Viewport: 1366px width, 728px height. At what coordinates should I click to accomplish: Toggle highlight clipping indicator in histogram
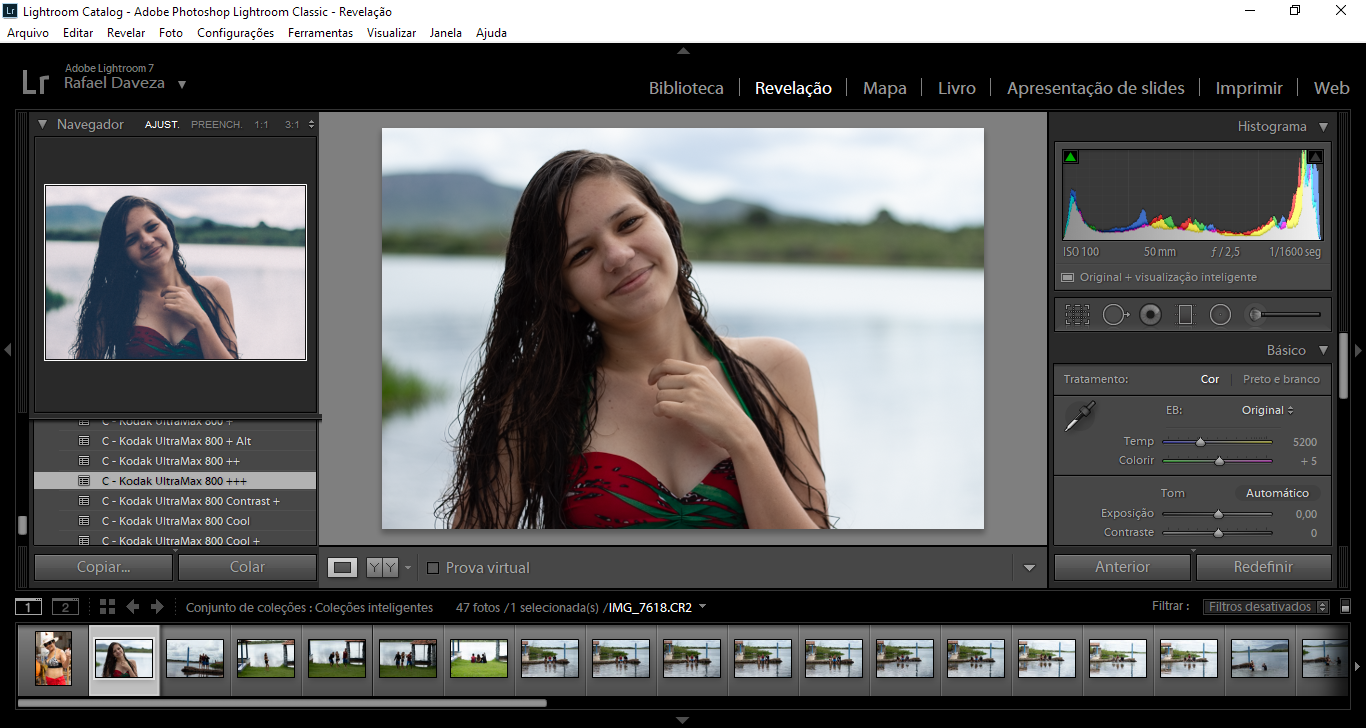tap(1315, 157)
